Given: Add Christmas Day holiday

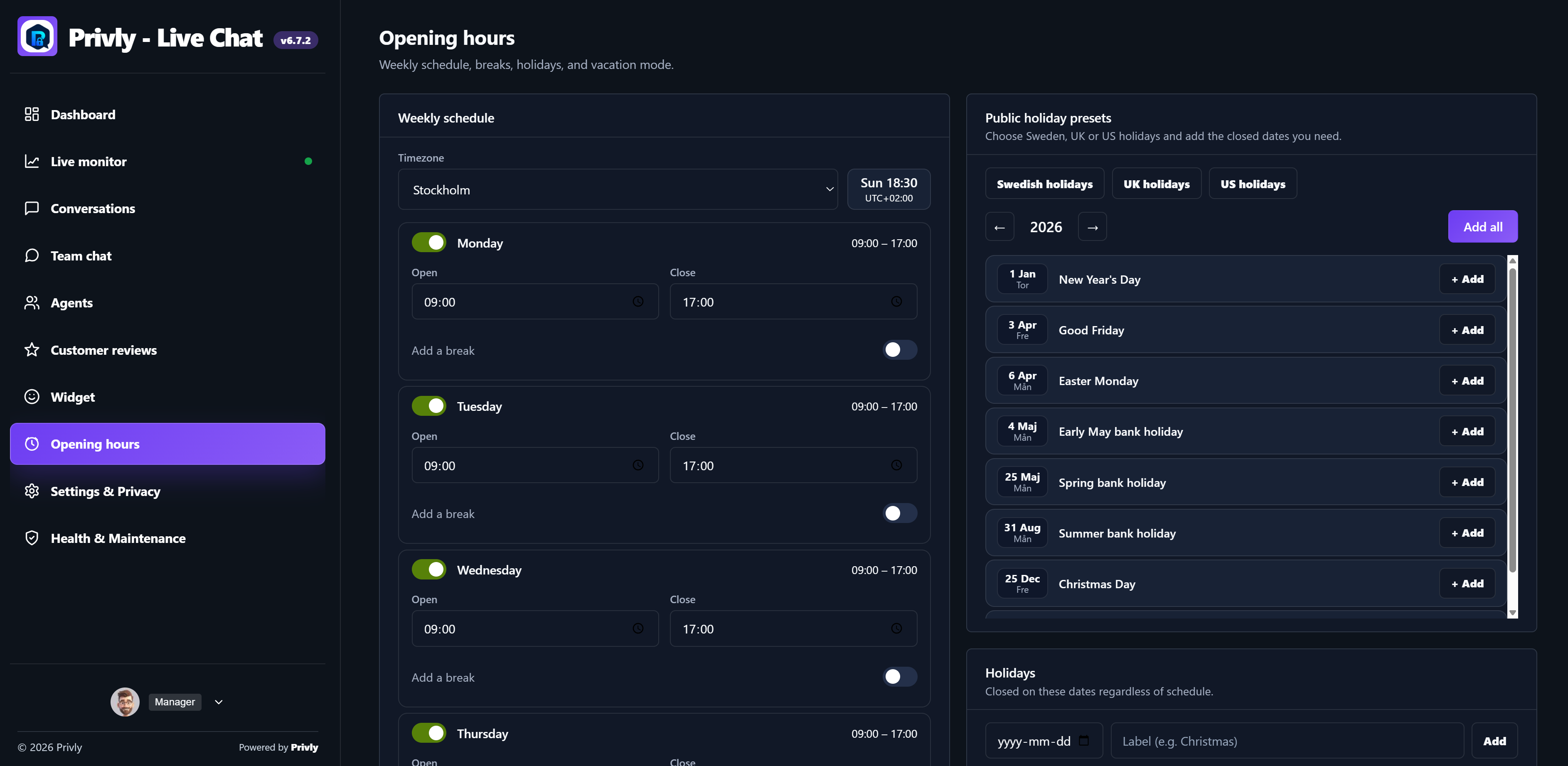Looking at the screenshot, I should tap(1467, 583).
